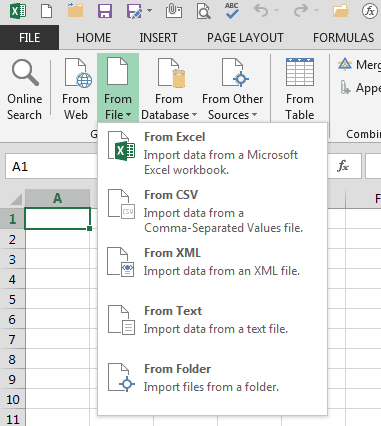Undo the last action
Viewport: 381px width, 426px height.
pos(261,11)
